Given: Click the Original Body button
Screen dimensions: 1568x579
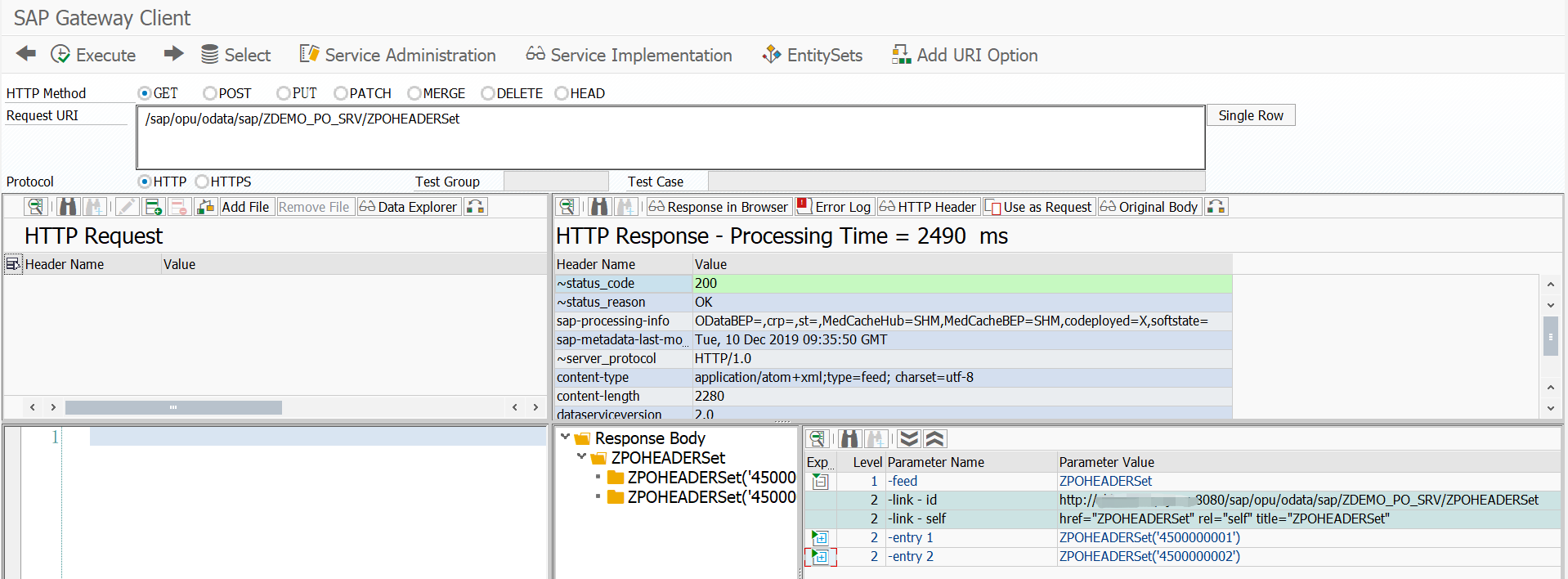Looking at the screenshot, I should pos(1149,207).
